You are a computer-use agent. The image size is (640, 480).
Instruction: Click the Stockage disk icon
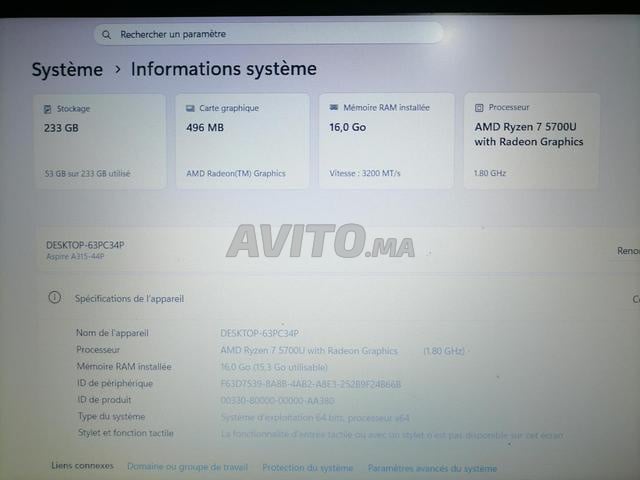48,109
